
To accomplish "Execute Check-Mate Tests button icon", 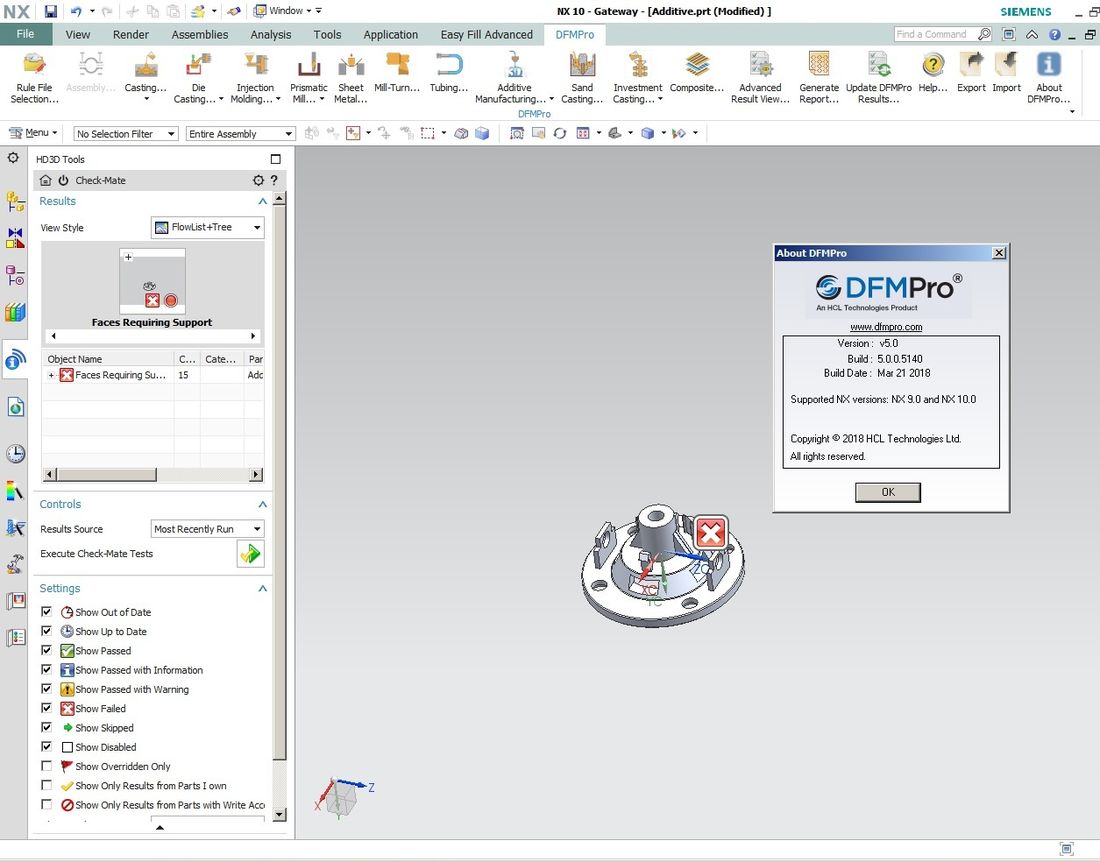I will [250, 553].
